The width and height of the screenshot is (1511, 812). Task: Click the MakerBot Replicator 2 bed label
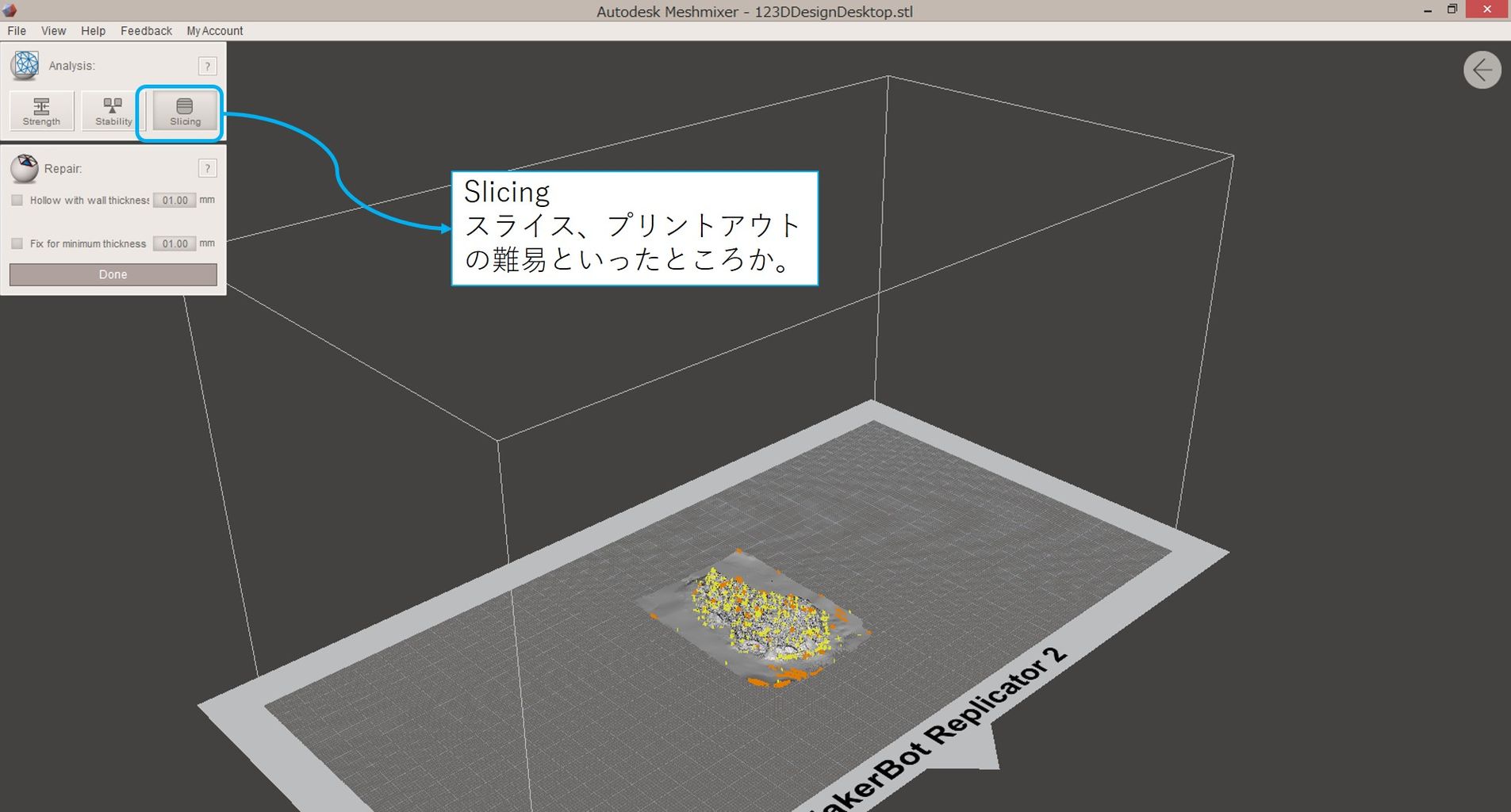(938, 730)
